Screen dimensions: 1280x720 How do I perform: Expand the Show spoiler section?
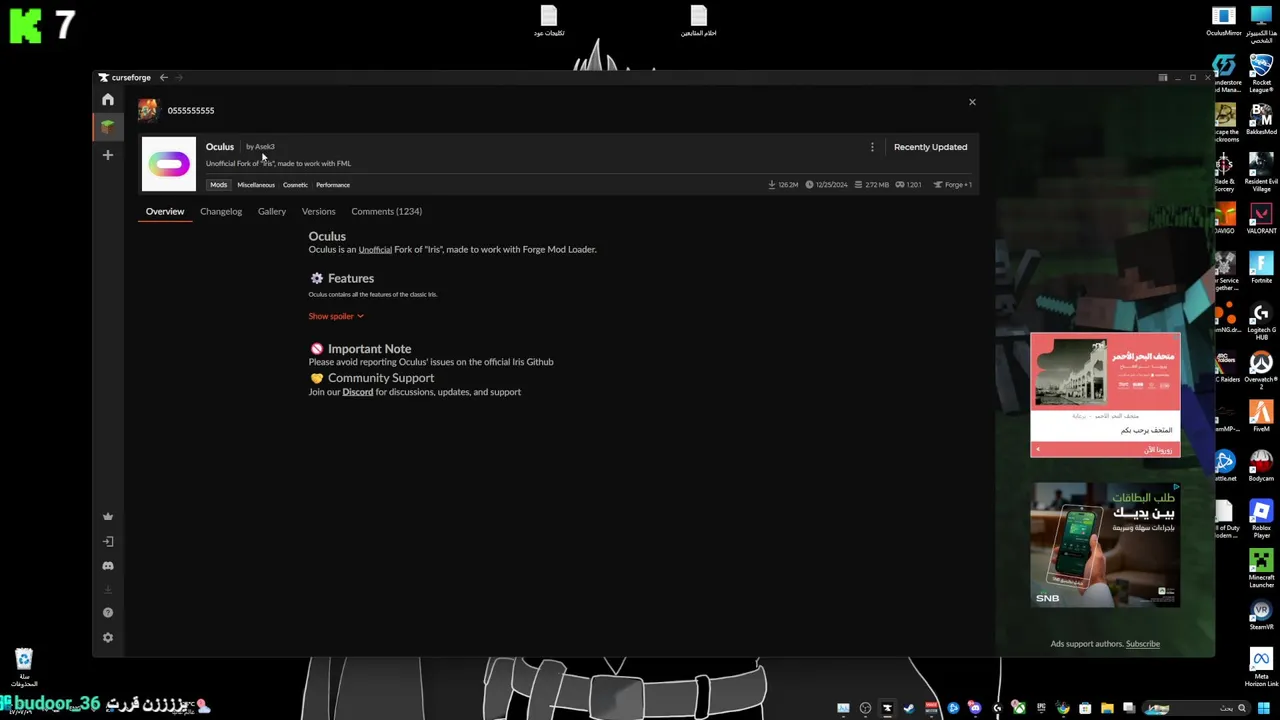pos(336,316)
